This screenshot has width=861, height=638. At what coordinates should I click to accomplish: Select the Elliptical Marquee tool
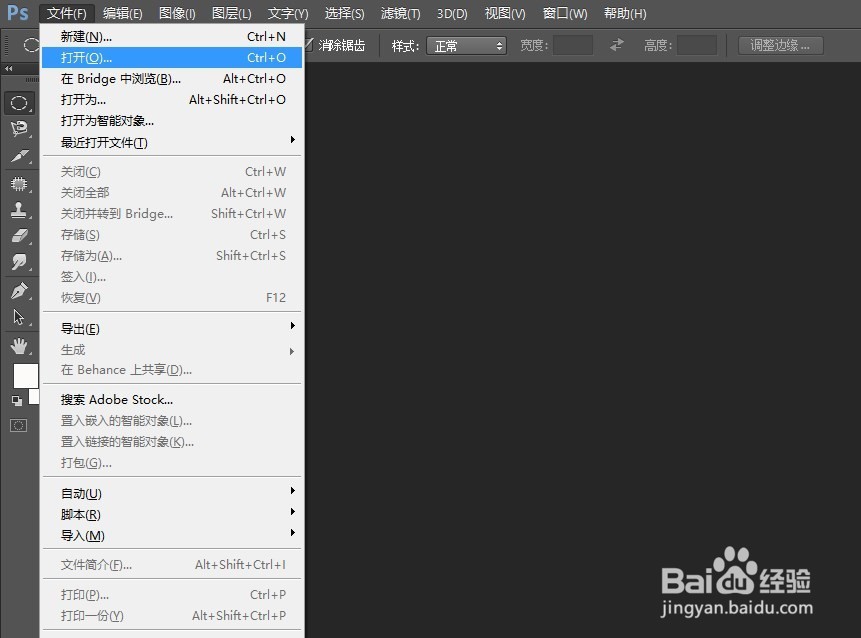pos(19,103)
